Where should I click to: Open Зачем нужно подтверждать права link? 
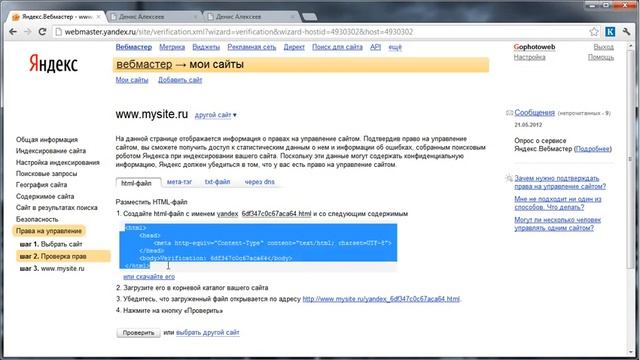coord(560,182)
